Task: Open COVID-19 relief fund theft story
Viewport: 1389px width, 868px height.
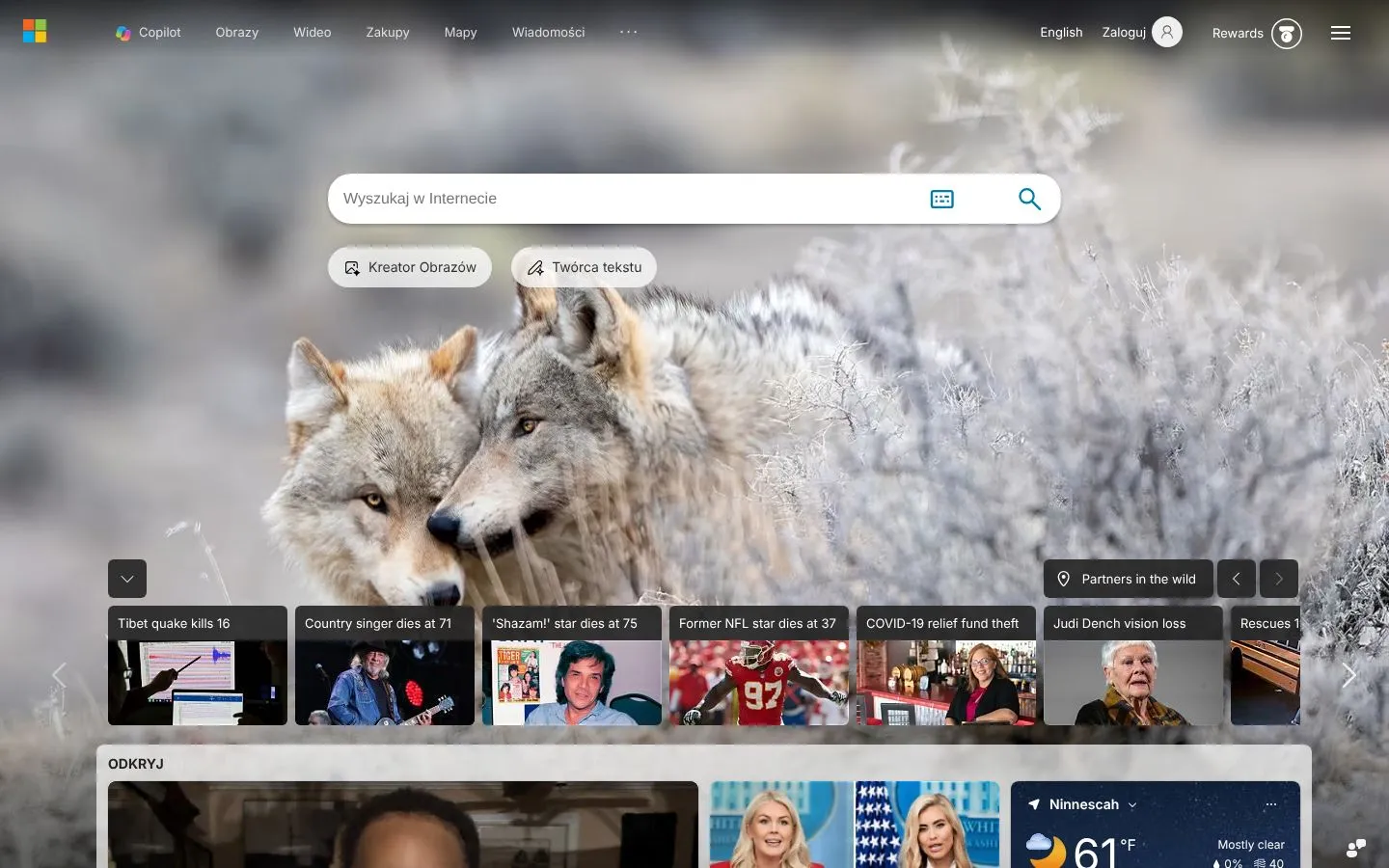Action: pyautogui.click(x=946, y=665)
